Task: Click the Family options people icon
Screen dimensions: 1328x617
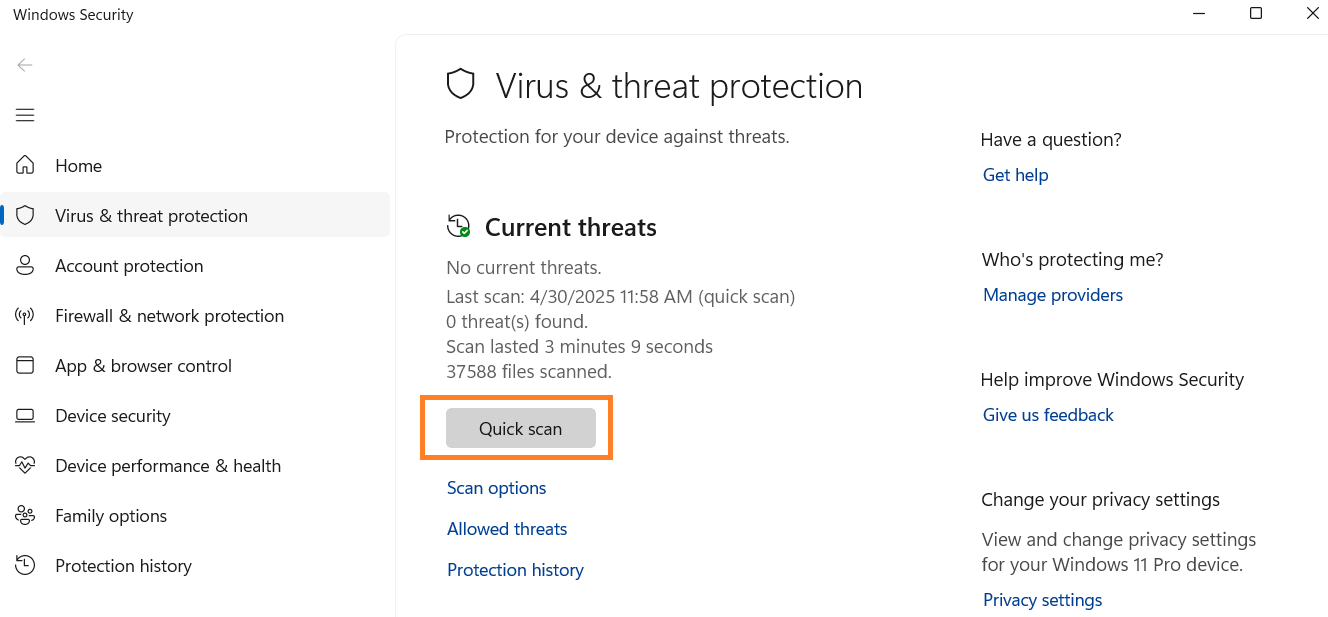Action: click(x=25, y=516)
